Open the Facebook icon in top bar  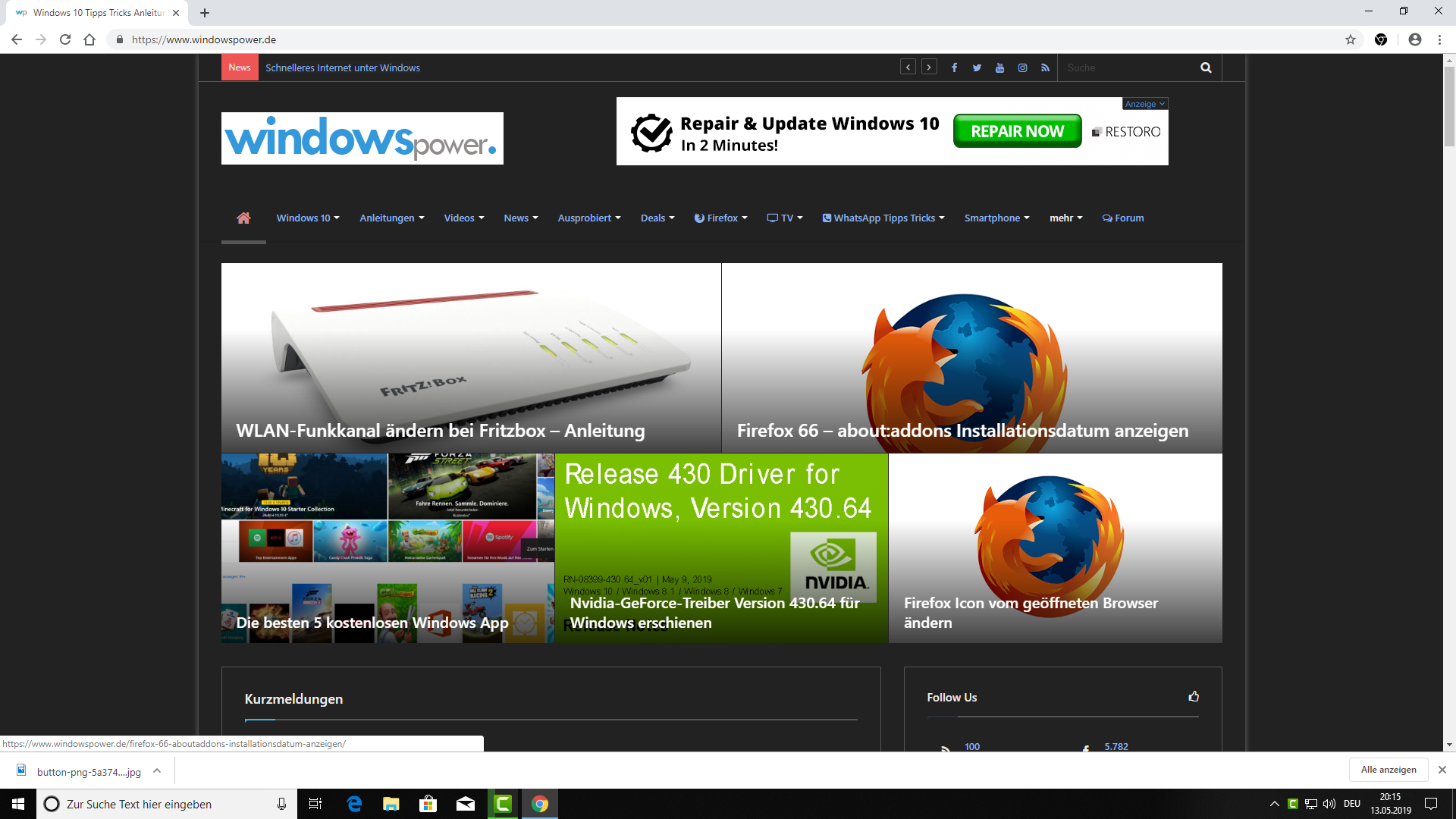tap(954, 67)
